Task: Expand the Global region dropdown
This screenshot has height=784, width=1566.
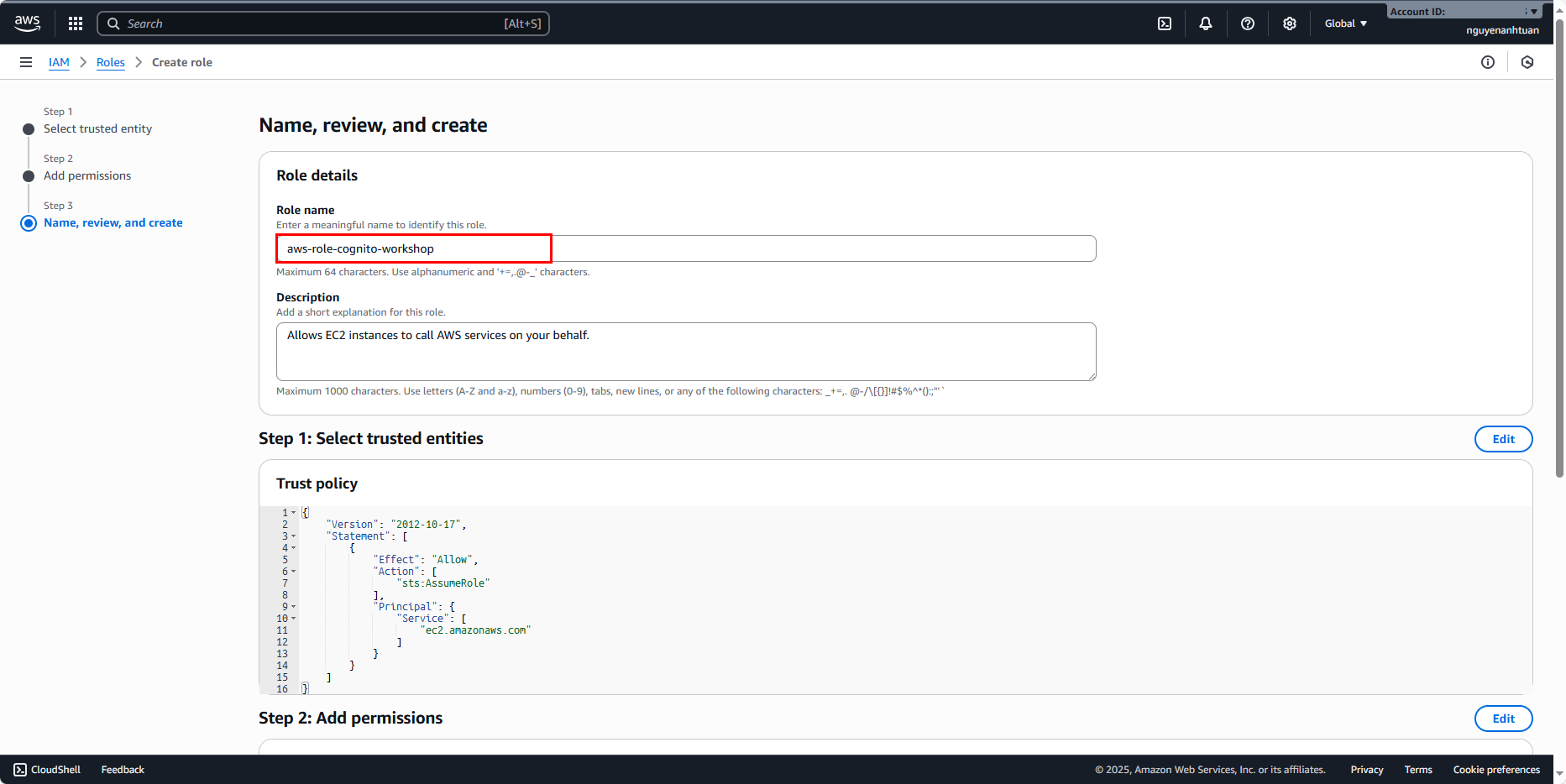Action: coord(1345,24)
